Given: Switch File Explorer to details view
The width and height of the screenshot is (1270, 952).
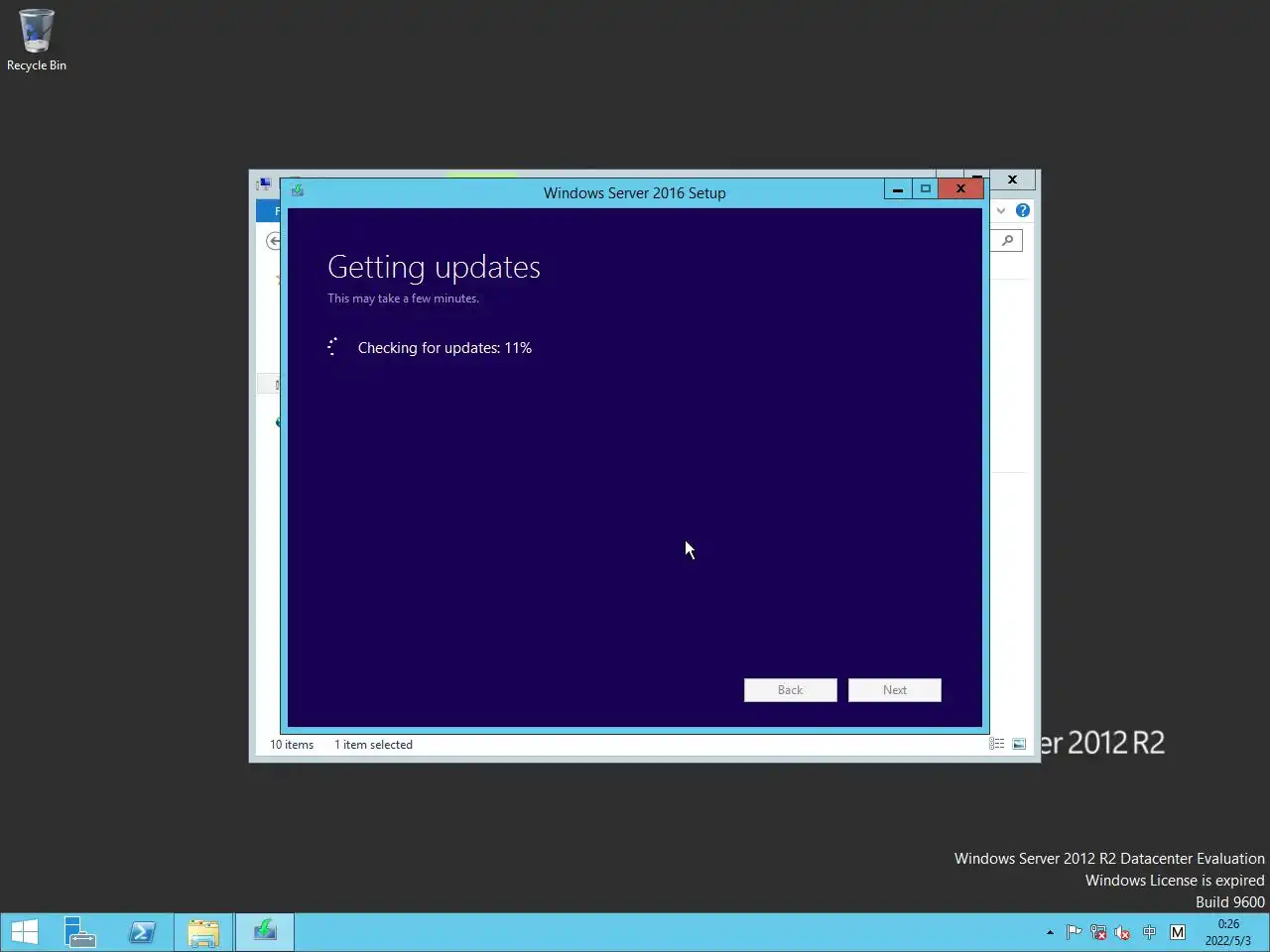Looking at the screenshot, I should coord(997,744).
